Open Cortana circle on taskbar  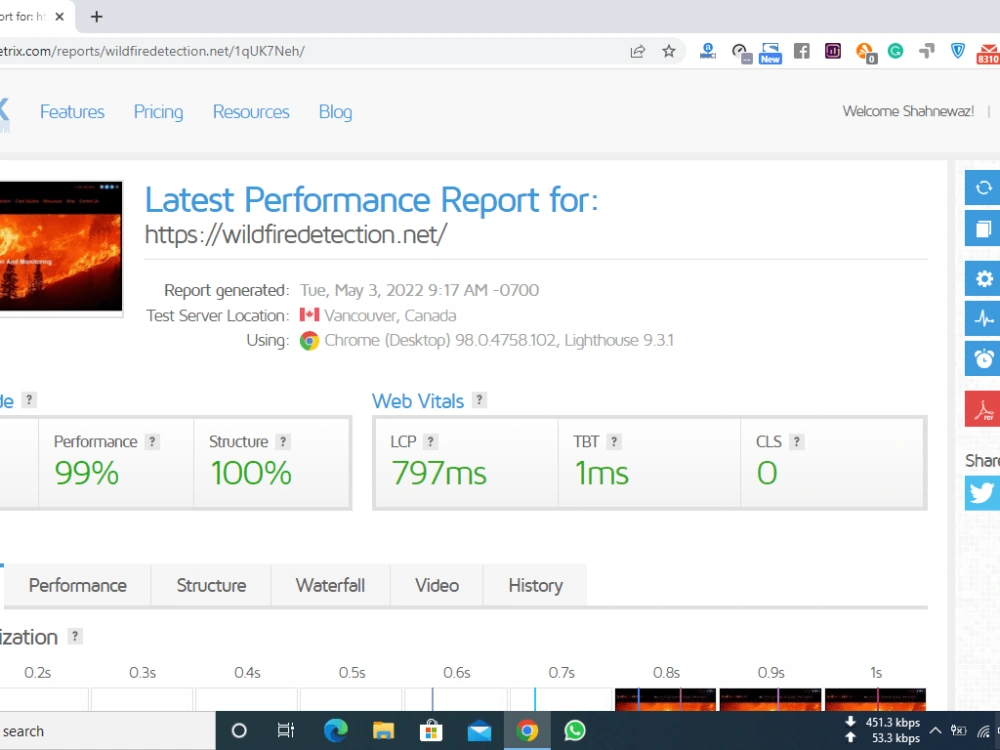pos(239,730)
